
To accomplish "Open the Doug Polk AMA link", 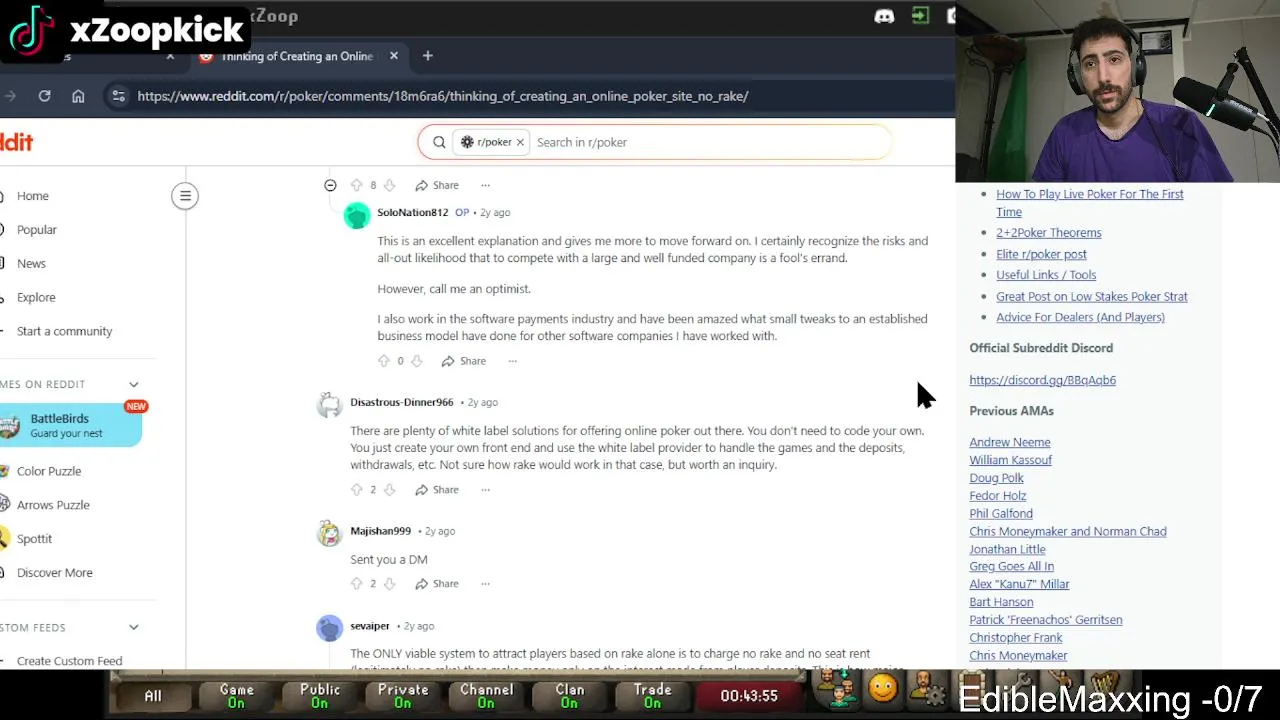I will (996, 478).
